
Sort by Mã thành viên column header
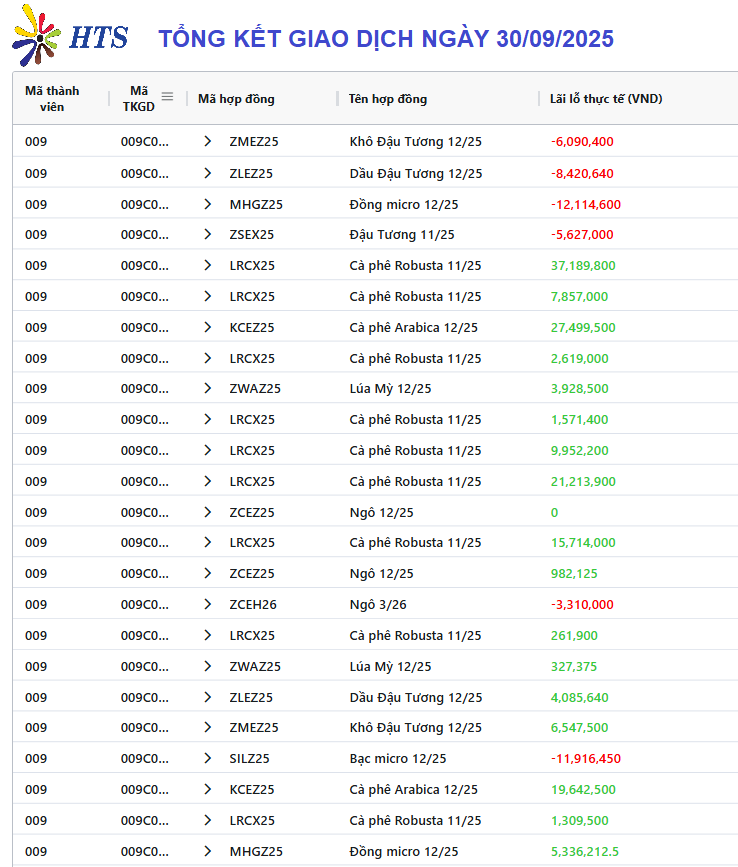point(52,98)
